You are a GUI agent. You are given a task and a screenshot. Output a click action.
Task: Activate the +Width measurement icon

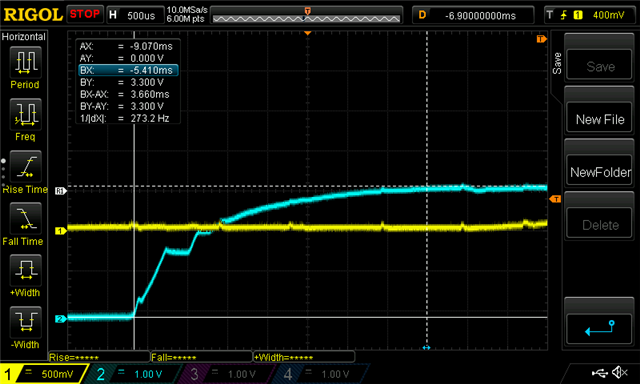(x=25, y=270)
